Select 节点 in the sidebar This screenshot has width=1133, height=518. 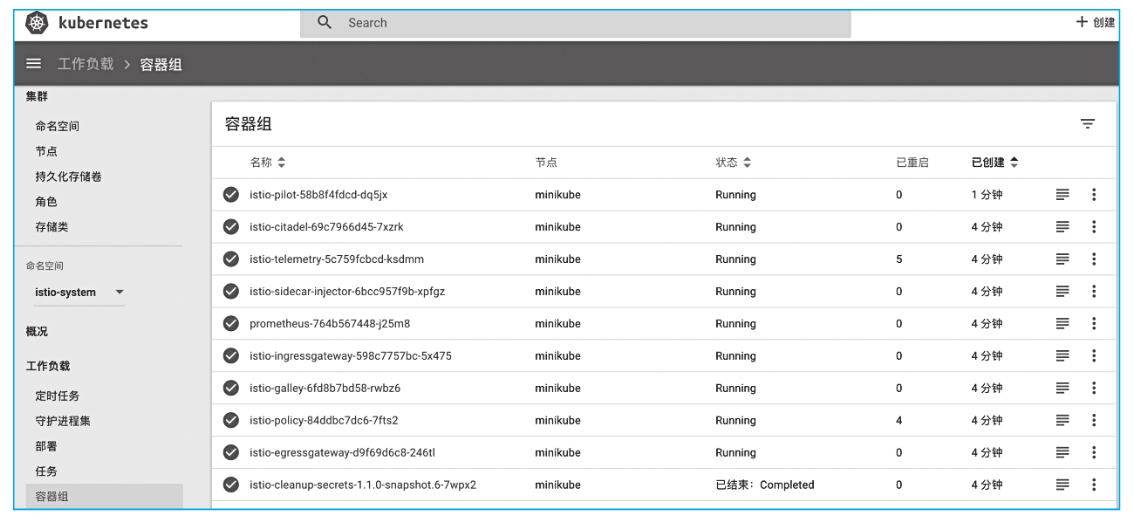pyautogui.click(x=45, y=151)
